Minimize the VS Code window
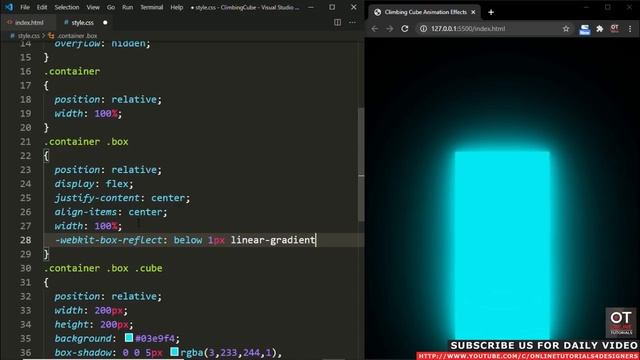Screen dimensions: 640x360 pos(311,7)
